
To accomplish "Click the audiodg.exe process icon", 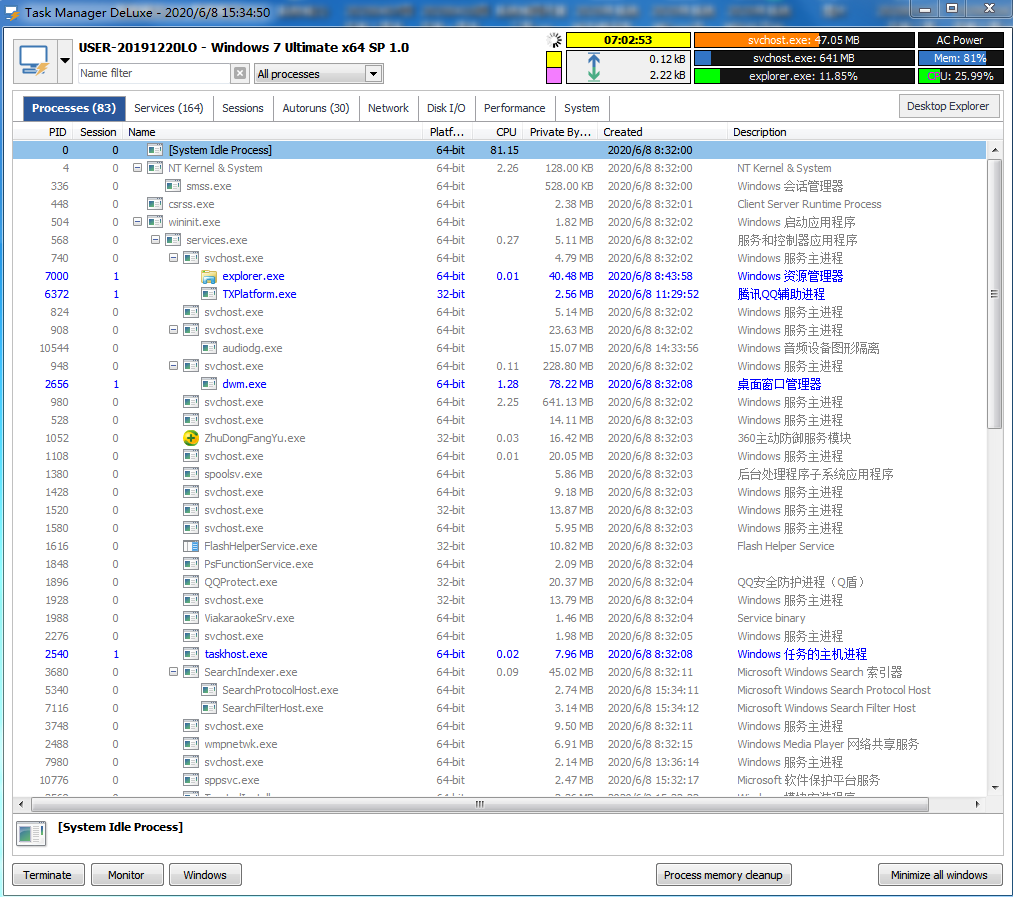I will (x=209, y=348).
